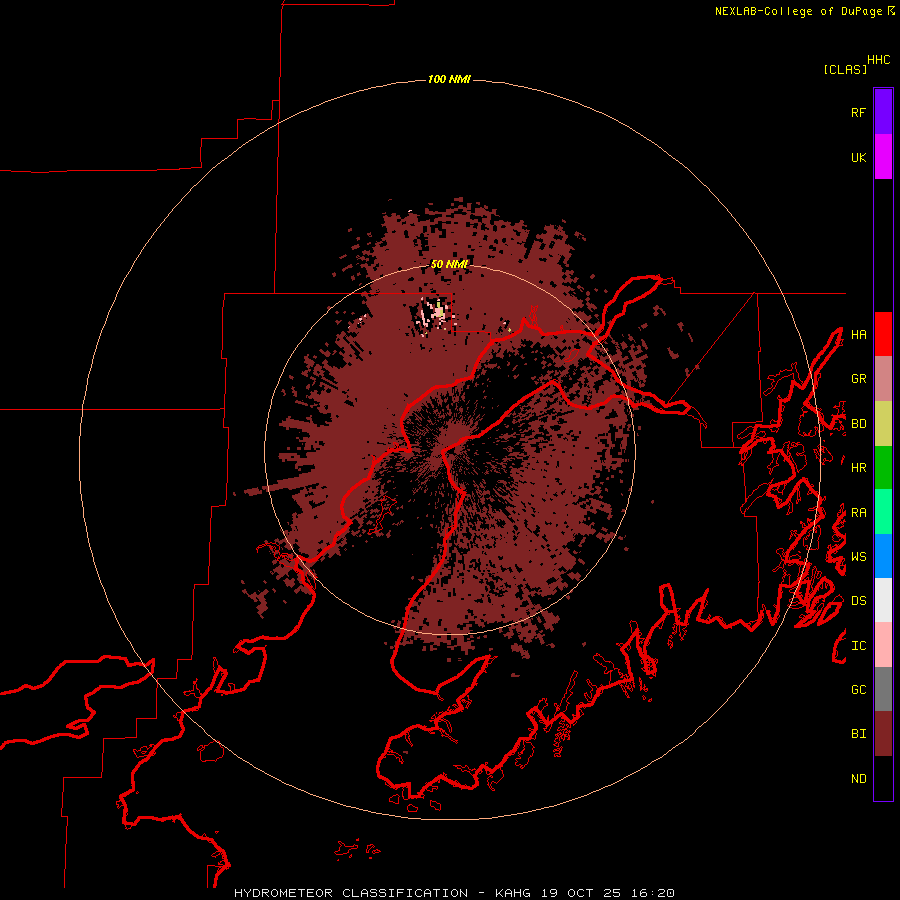Click the 50 NMI range ring label
The height and width of the screenshot is (900, 900).
pos(449,264)
